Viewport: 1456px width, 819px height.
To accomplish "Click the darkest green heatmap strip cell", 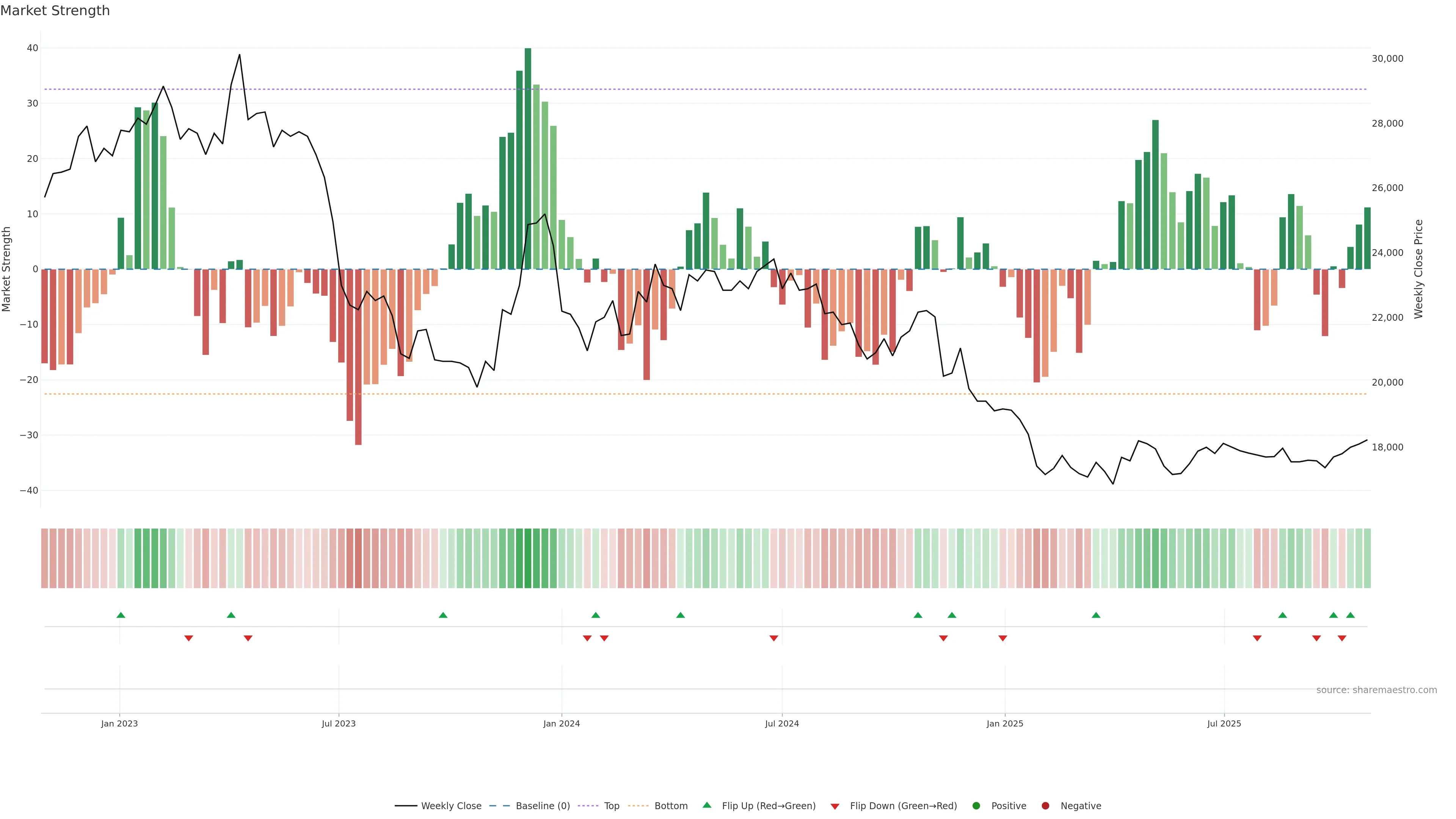I will tap(528, 558).
